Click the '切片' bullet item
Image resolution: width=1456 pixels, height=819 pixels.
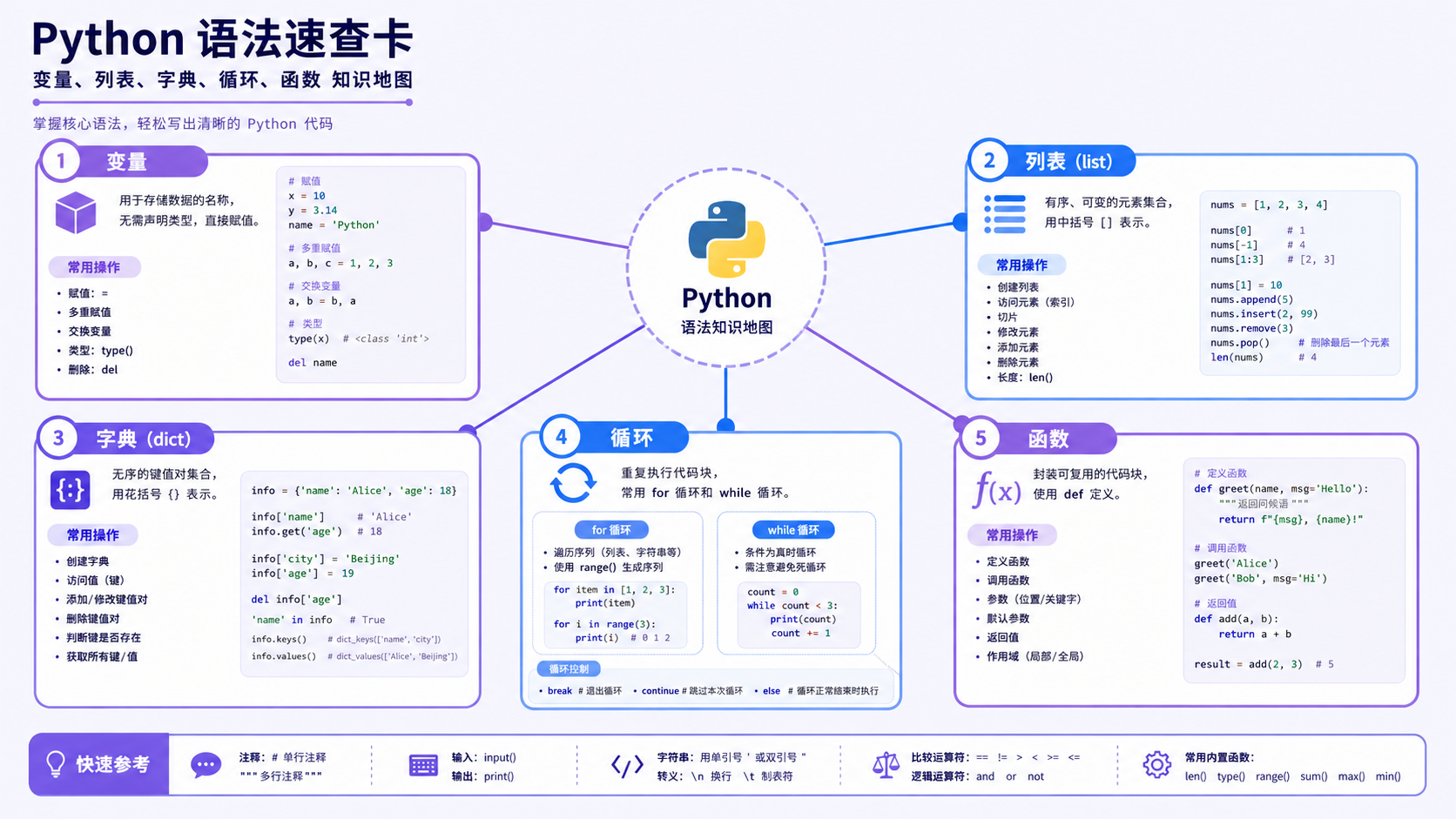point(1008,317)
